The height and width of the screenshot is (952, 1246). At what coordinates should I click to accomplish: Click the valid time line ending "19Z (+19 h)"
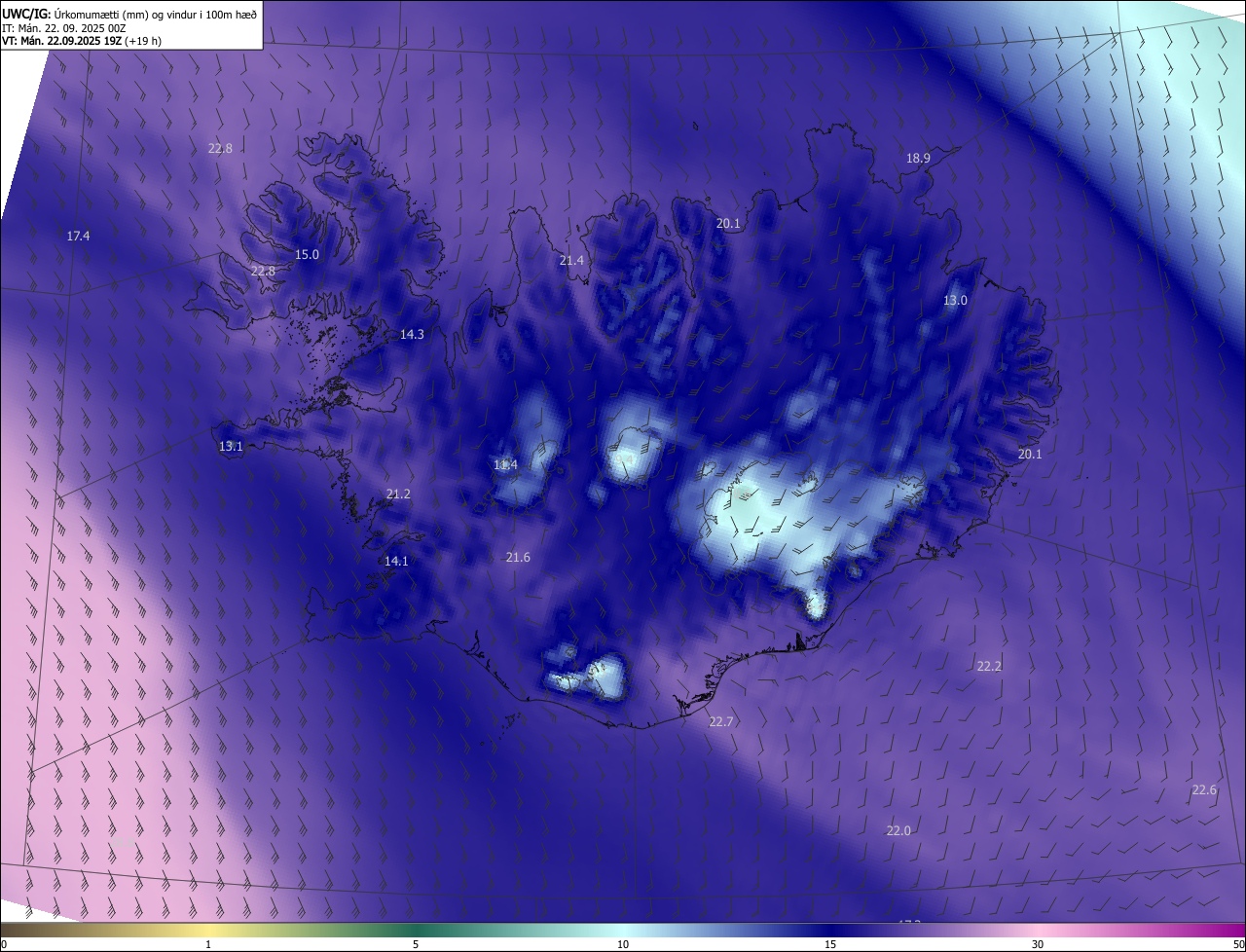82,42
